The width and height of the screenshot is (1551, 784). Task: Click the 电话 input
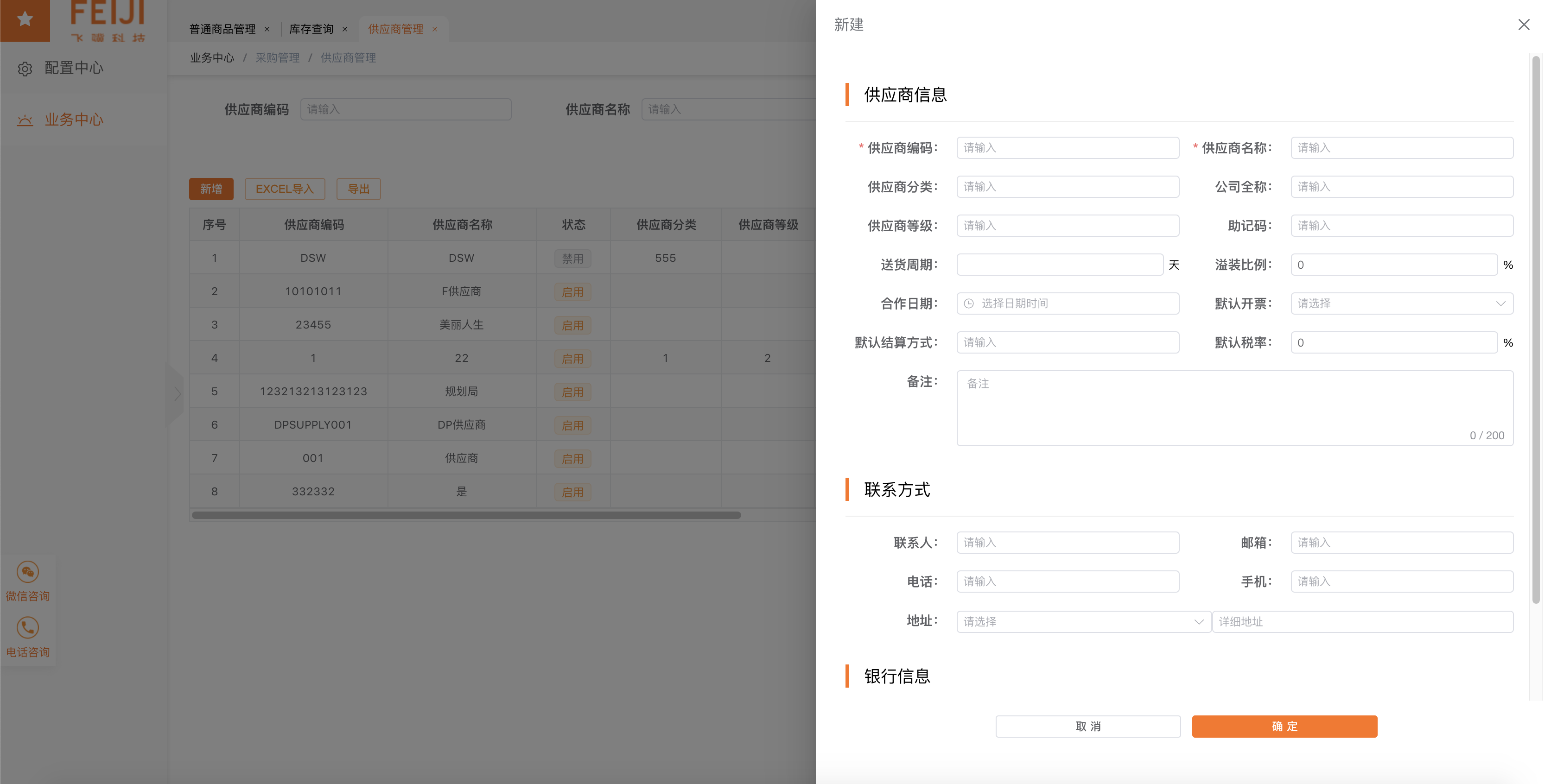[1068, 582]
